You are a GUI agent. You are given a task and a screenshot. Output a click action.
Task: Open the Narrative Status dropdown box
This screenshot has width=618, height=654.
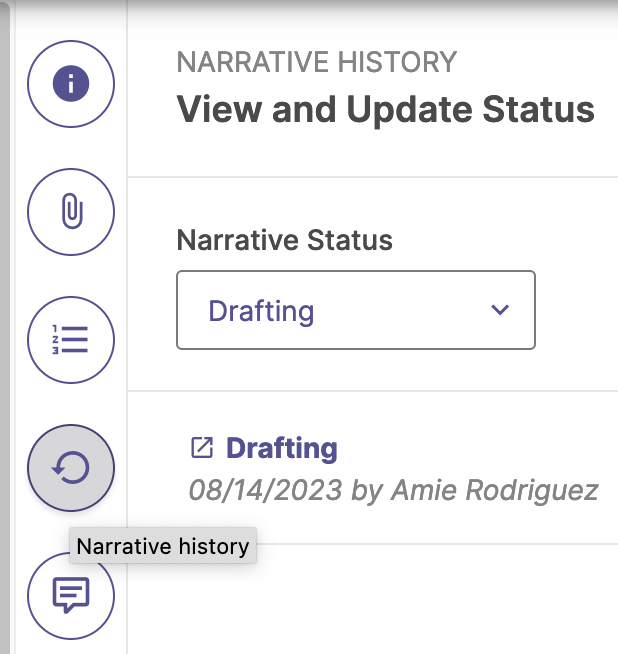(356, 310)
